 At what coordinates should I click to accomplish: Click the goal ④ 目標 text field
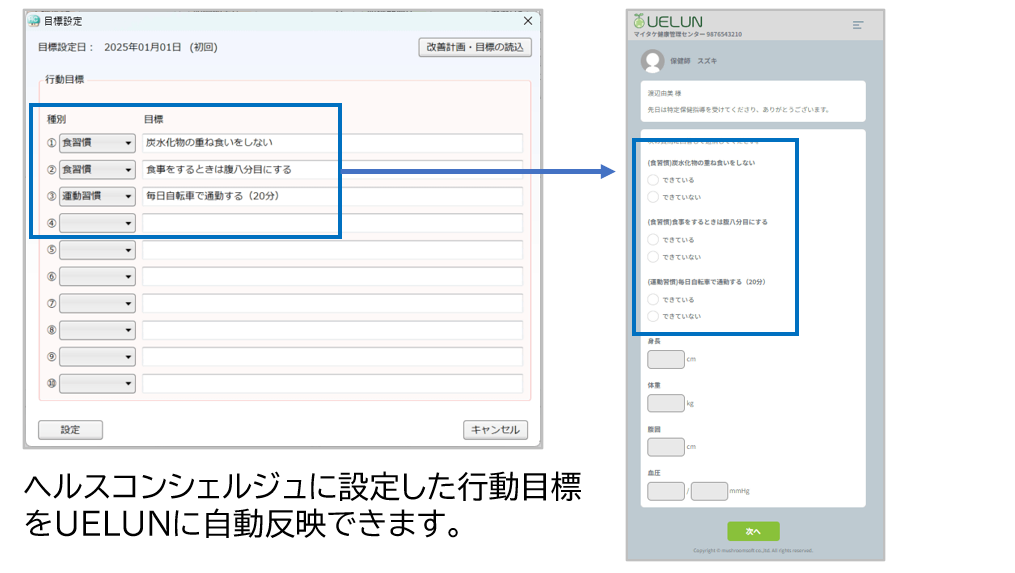click(x=332, y=223)
